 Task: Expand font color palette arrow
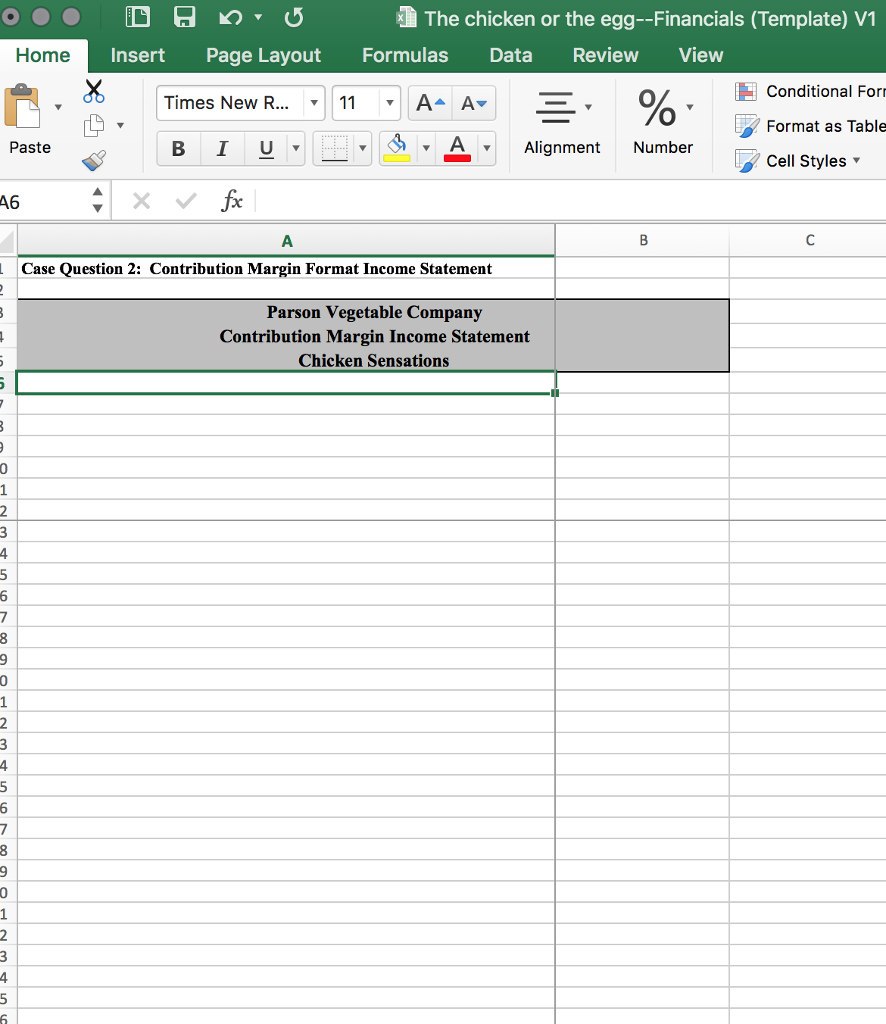pos(486,149)
